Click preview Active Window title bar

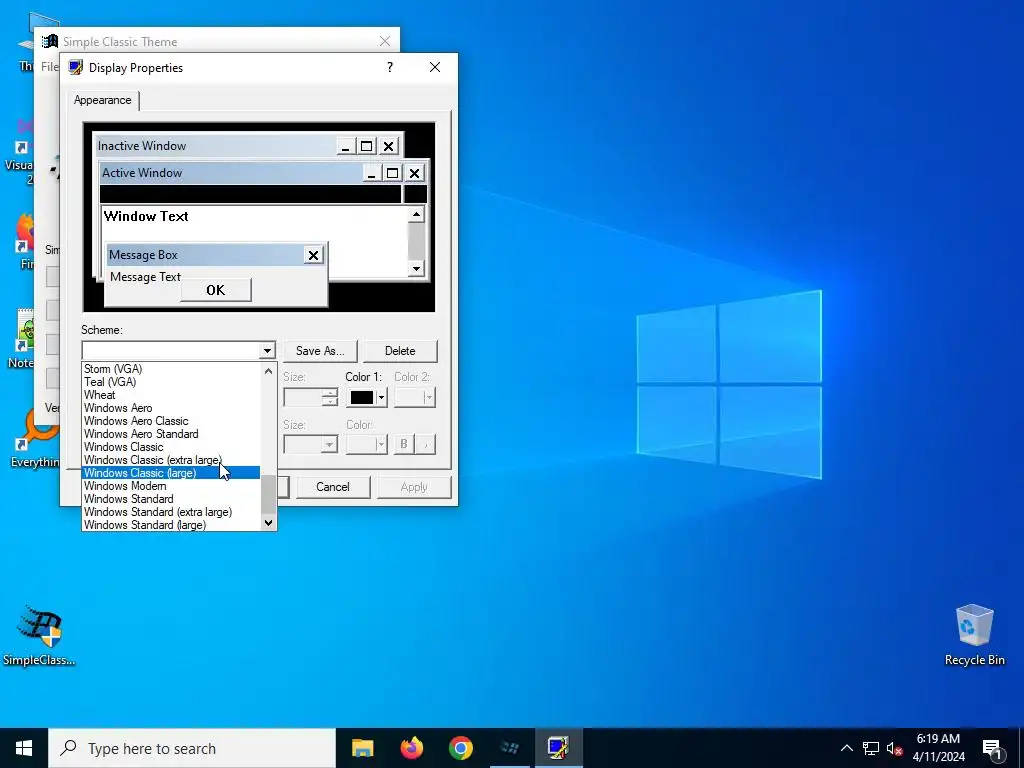(x=230, y=173)
